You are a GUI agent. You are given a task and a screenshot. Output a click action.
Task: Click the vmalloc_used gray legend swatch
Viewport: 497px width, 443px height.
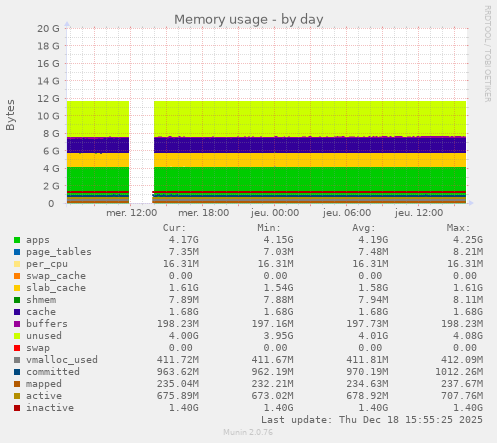[x=17, y=360]
